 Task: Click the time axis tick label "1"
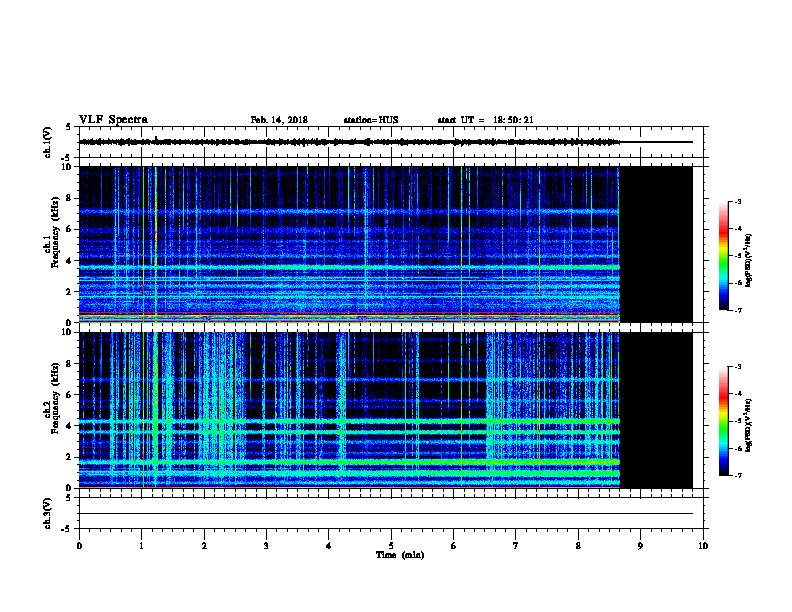click(141, 546)
